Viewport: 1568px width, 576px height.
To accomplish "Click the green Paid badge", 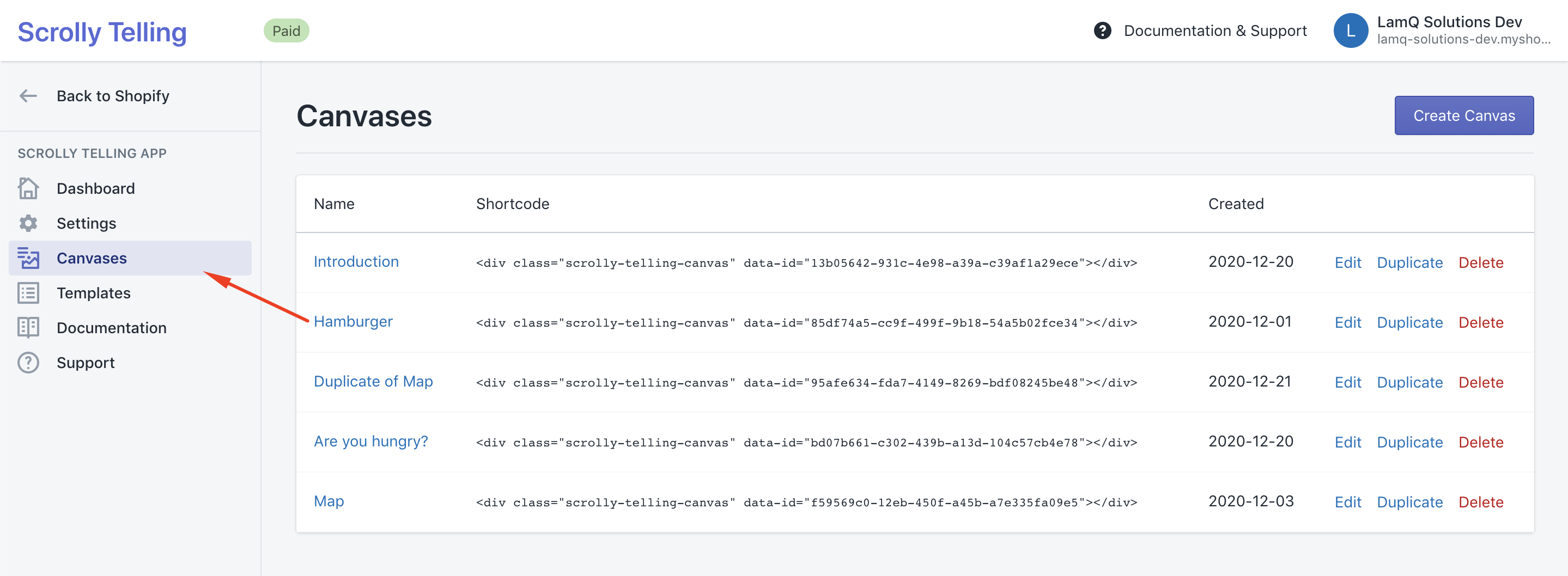I will pyautogui.click(x=286, y=30).
